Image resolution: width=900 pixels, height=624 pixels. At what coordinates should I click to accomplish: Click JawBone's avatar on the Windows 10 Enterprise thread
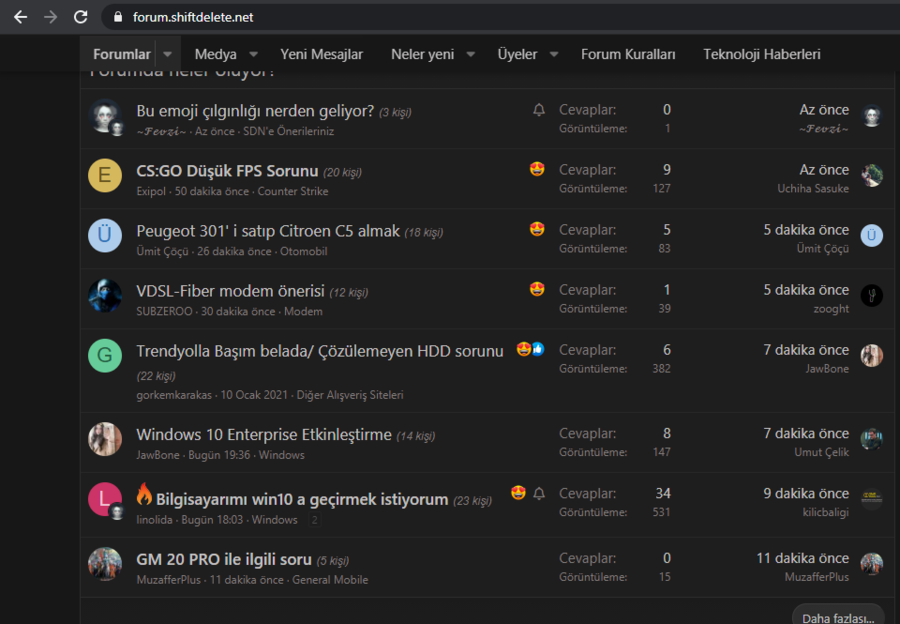105,439
